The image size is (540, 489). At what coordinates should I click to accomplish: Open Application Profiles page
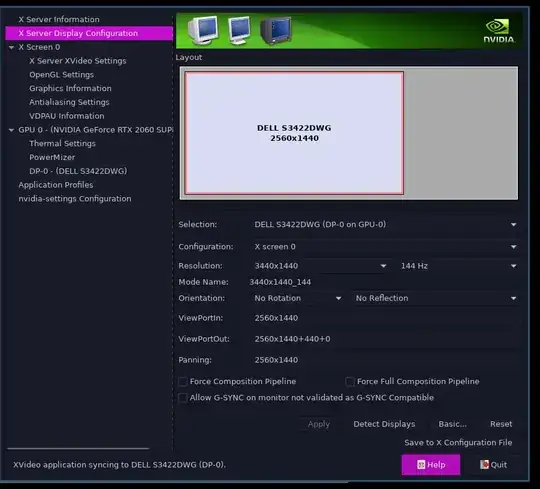56,185
